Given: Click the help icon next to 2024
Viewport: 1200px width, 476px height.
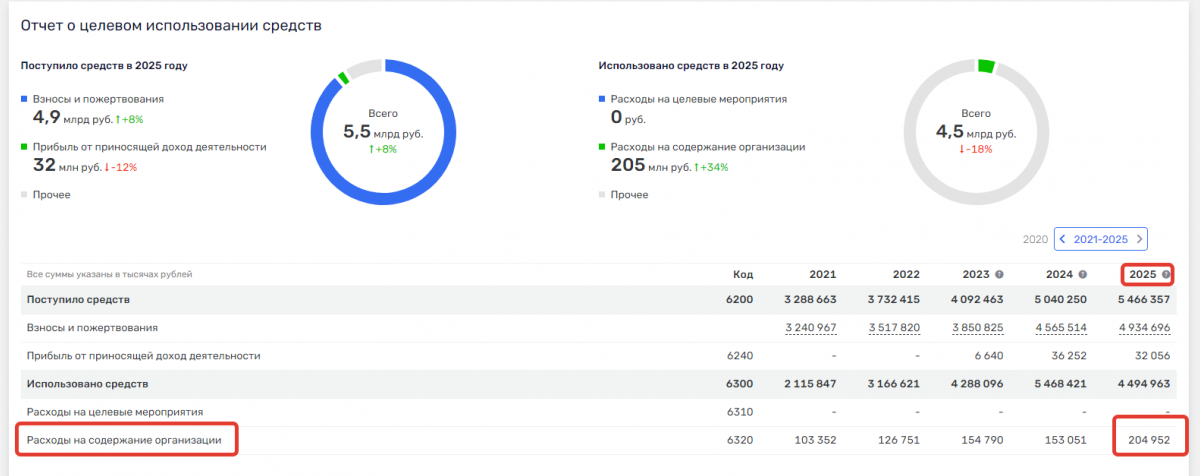Looking at the screenshot, I should 1083,274.
